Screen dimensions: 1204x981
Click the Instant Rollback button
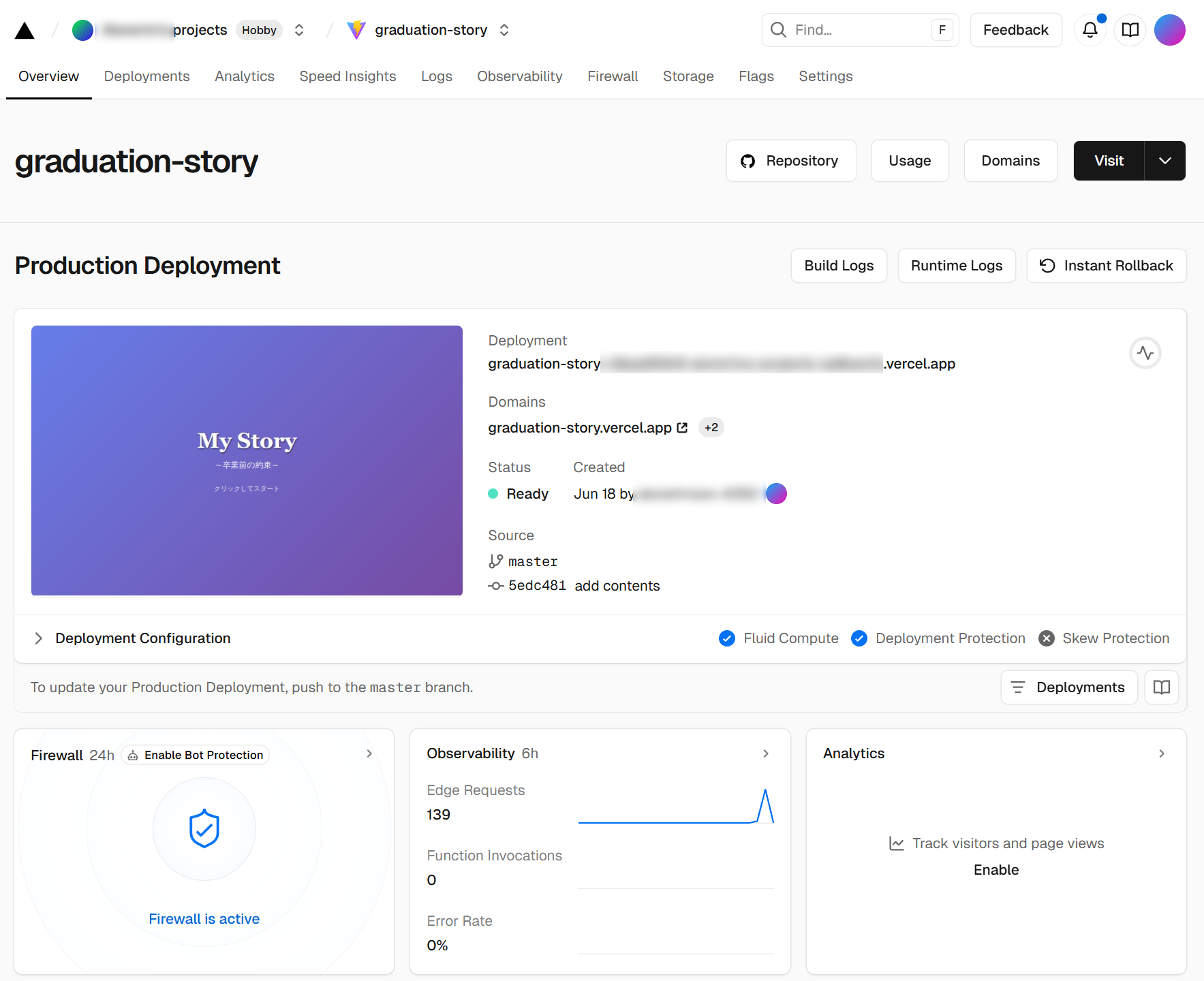pos(1106,266)
